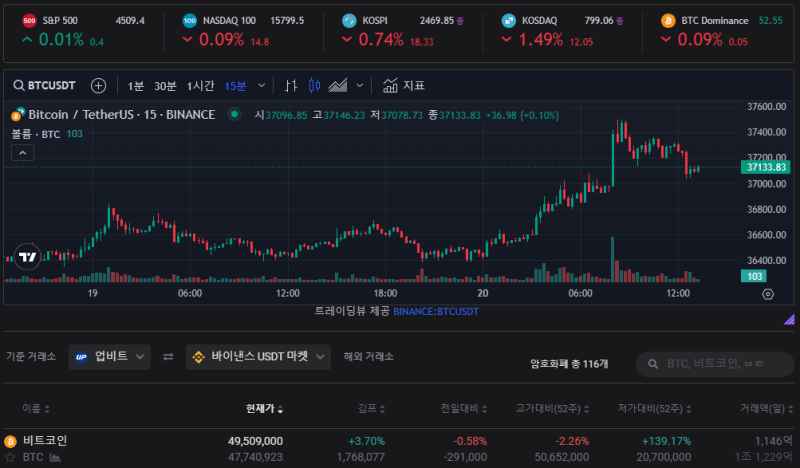Sort table by 김프 column

(x=371, y=408)
